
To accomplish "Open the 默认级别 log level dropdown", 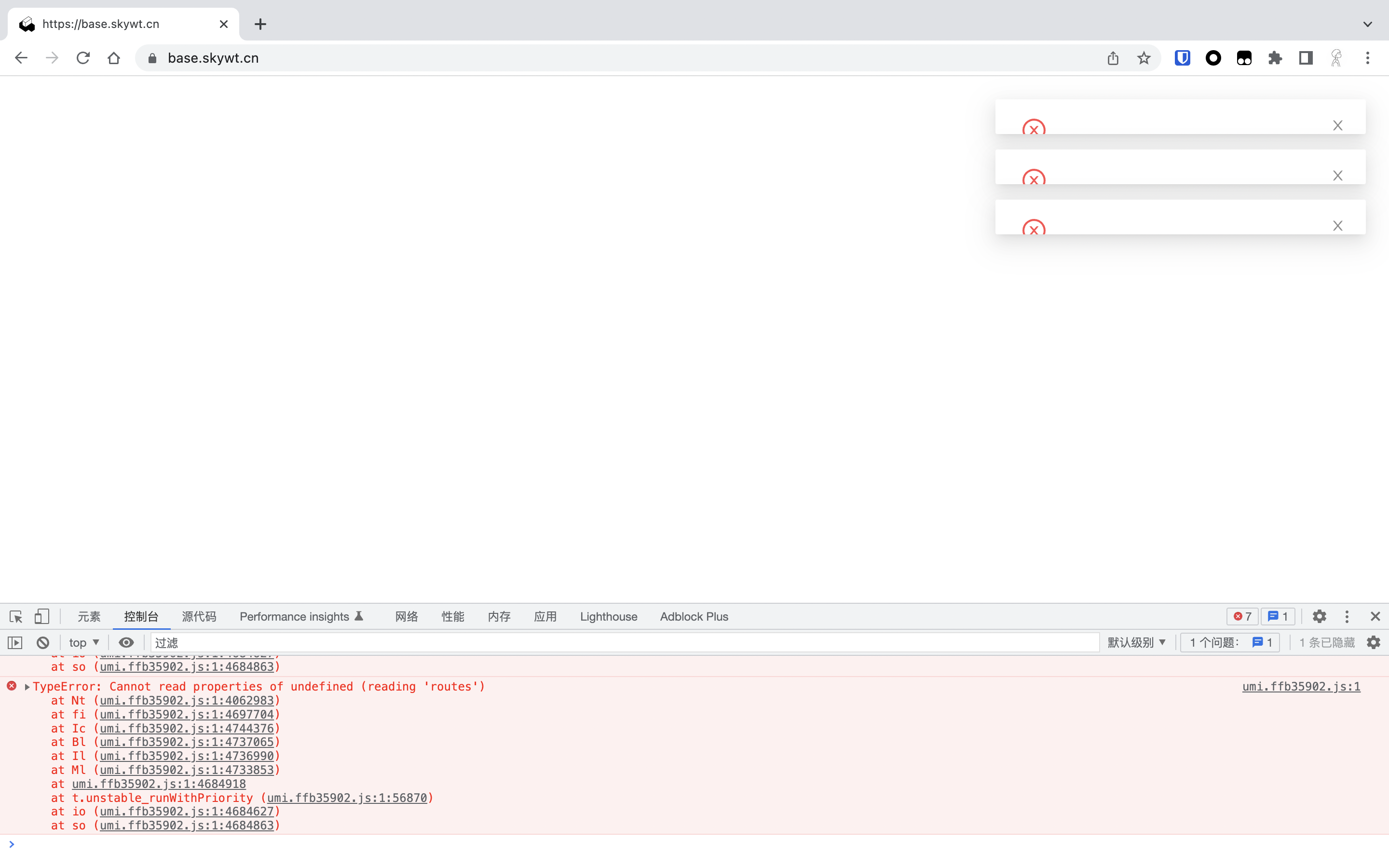I will [x=1136, y=642].
